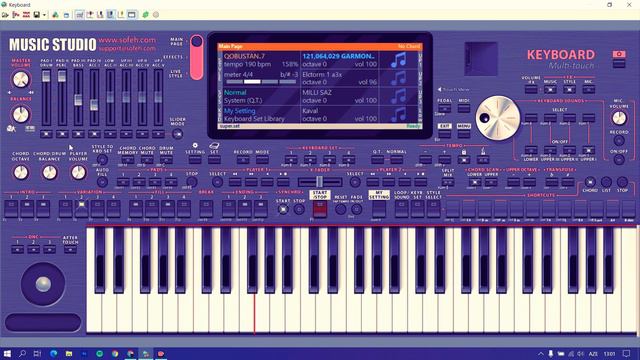
Task: Toggle the AUTO FILL button
Action: pyautogui.click(x=102, y=182)
